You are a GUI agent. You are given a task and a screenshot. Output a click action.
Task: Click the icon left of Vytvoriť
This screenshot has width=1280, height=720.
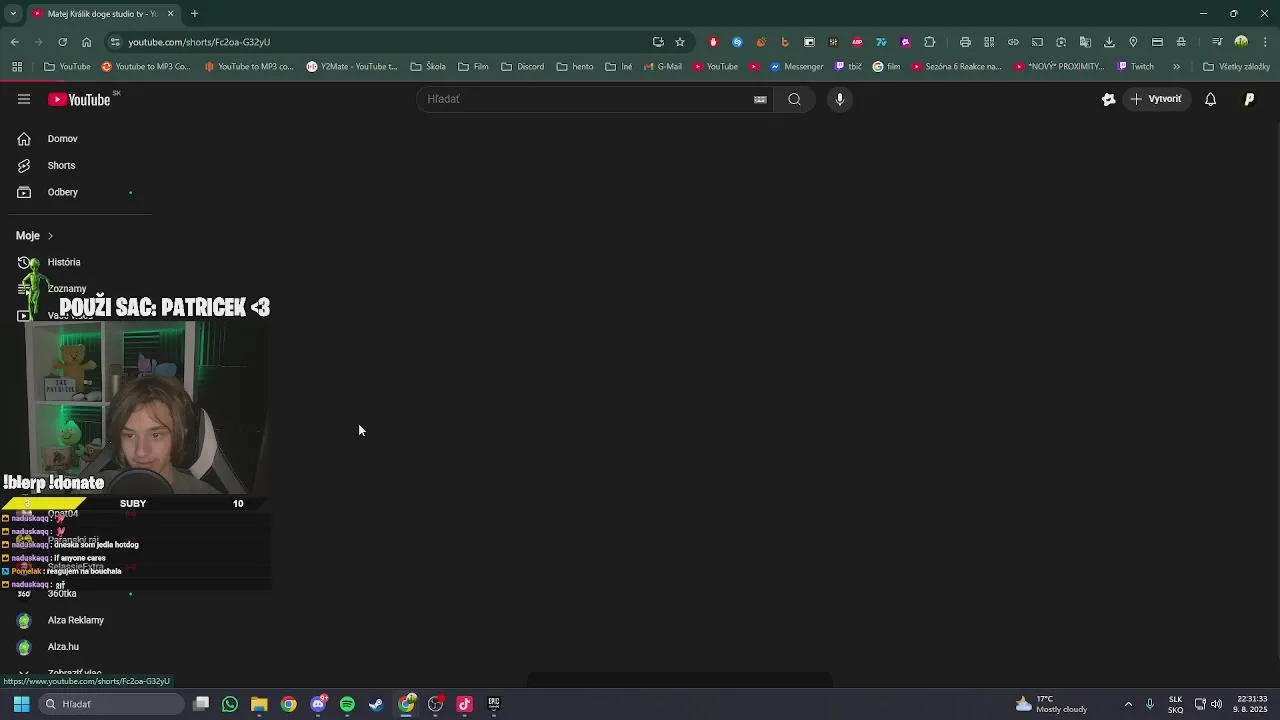point(1108,99)
